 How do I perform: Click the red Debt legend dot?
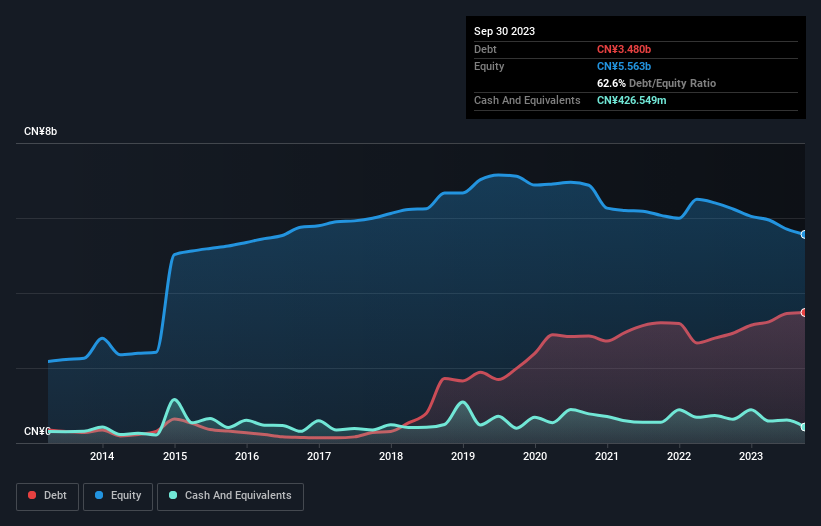[33, 496]
